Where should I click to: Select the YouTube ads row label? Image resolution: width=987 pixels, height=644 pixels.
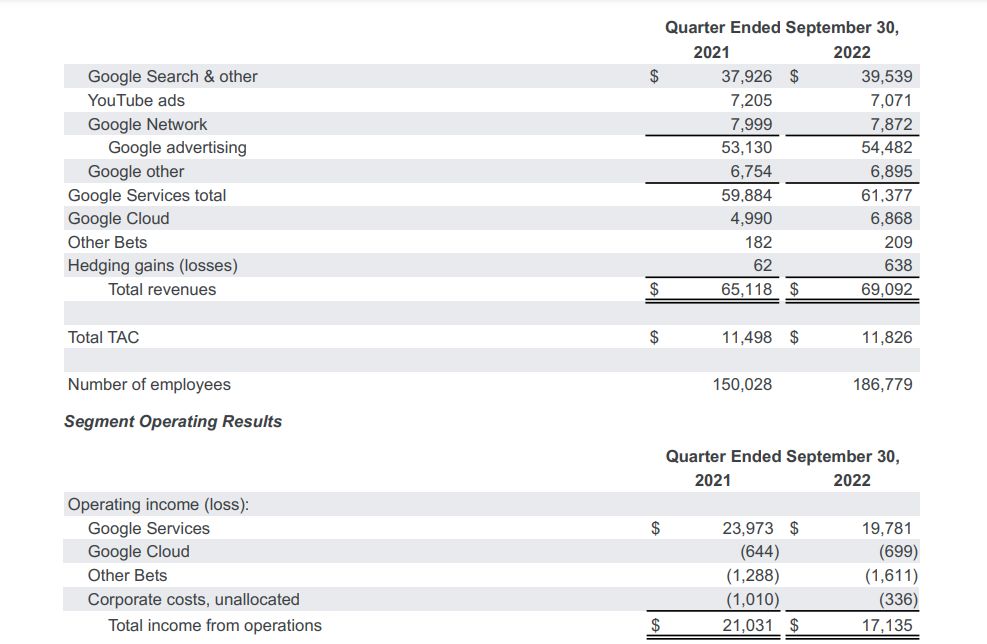(x=136, y=100)
